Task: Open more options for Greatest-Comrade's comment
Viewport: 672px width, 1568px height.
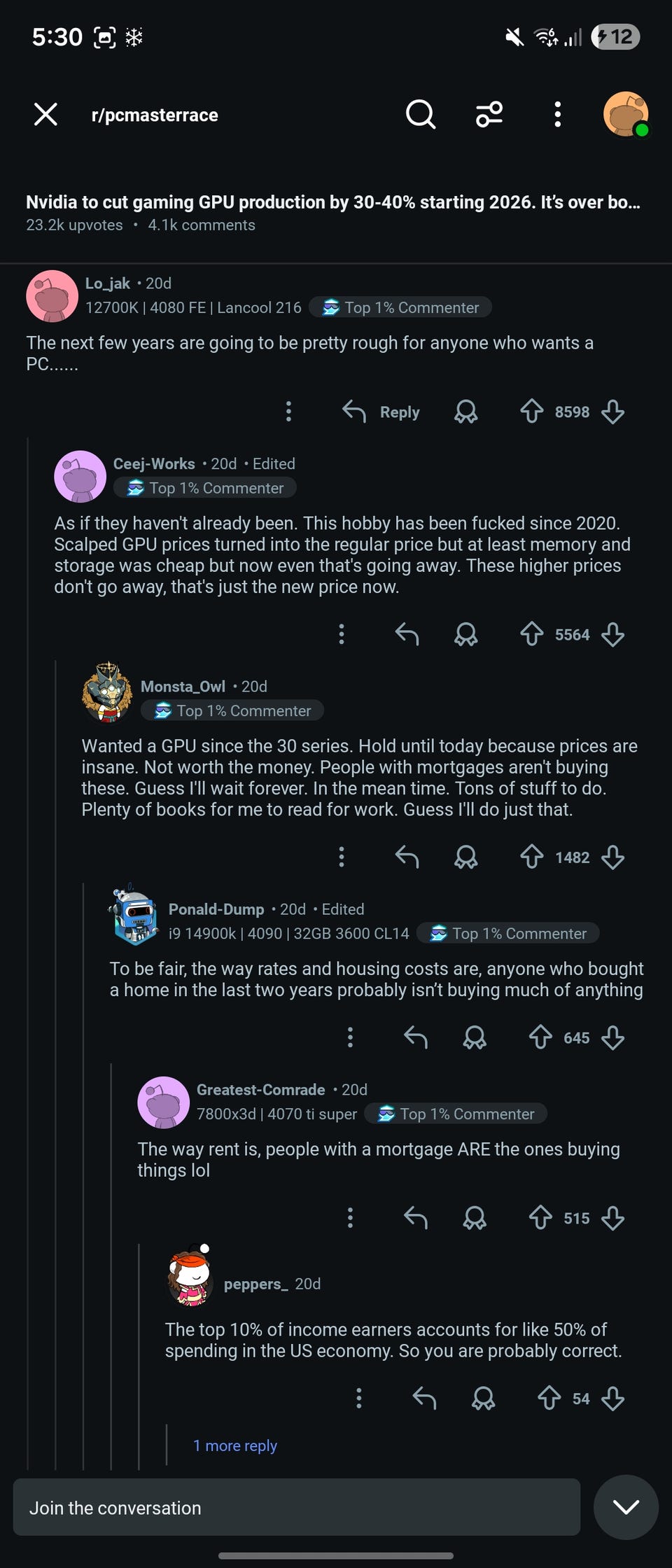Action: pos(351,1218)
